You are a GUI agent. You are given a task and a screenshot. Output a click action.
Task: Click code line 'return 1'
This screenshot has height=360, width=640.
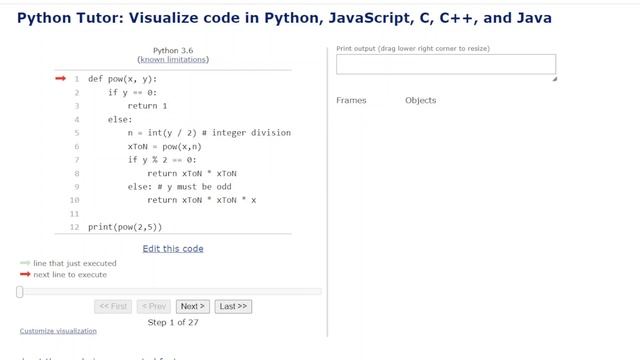click(147, 106)
